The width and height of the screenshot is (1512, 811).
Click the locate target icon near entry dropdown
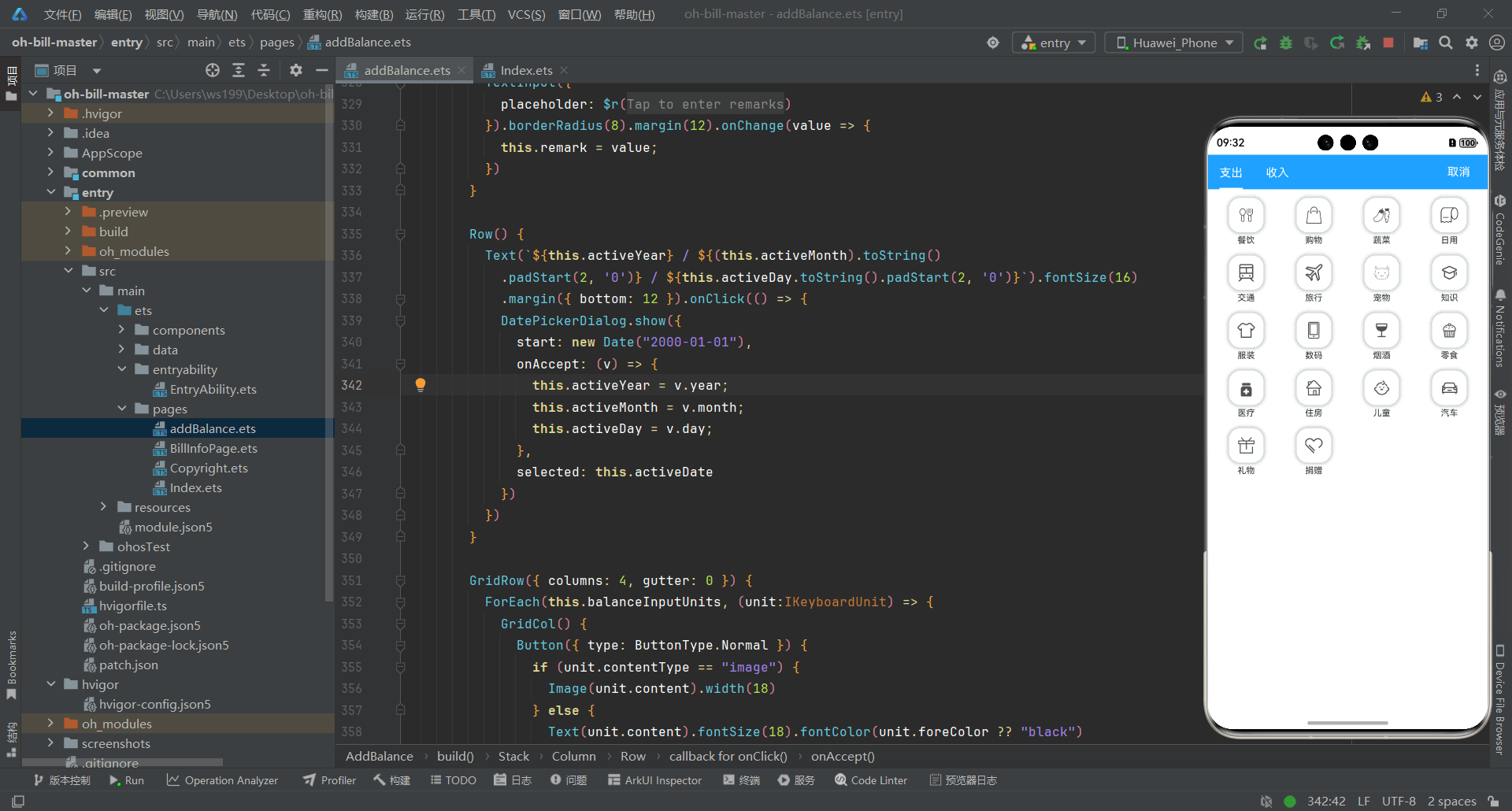coord(993,43)
